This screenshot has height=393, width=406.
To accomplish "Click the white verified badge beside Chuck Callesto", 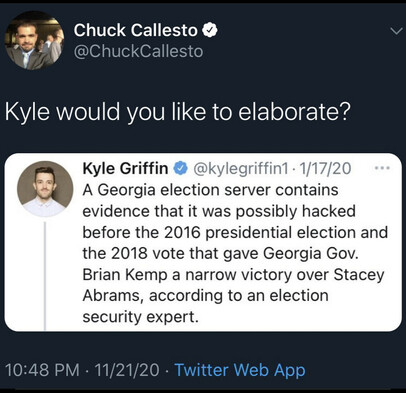I will click(x=210, y=31).
